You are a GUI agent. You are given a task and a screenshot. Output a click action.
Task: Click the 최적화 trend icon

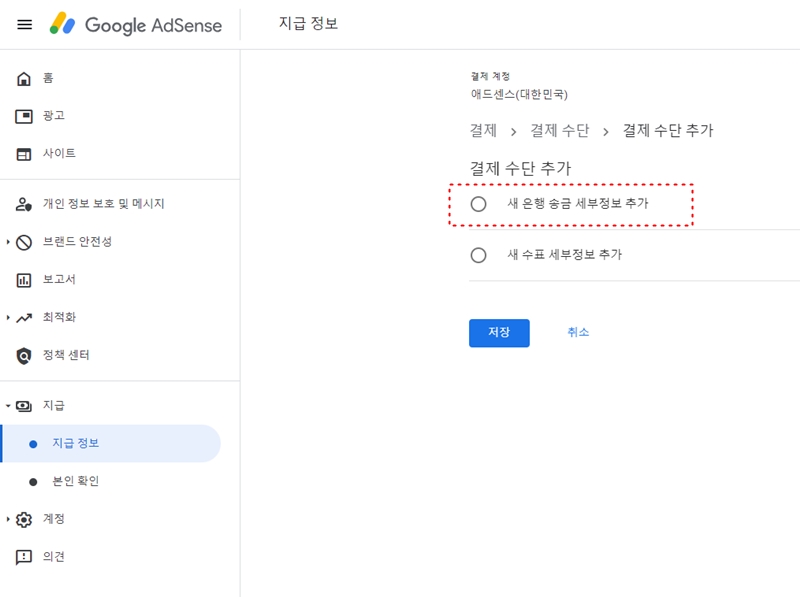click(23, 318)
